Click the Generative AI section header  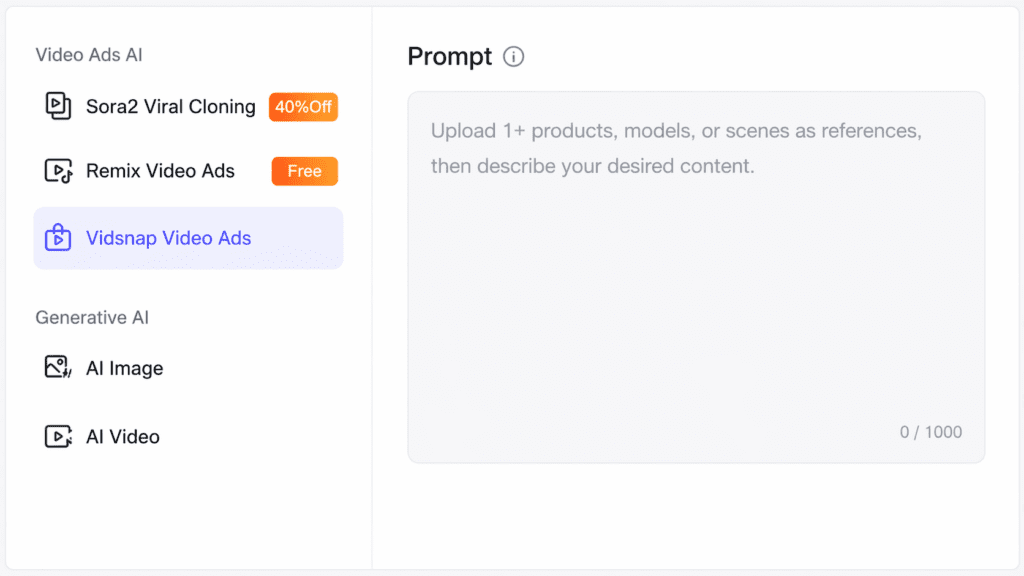pyautogui.click(x=92, y=318)
